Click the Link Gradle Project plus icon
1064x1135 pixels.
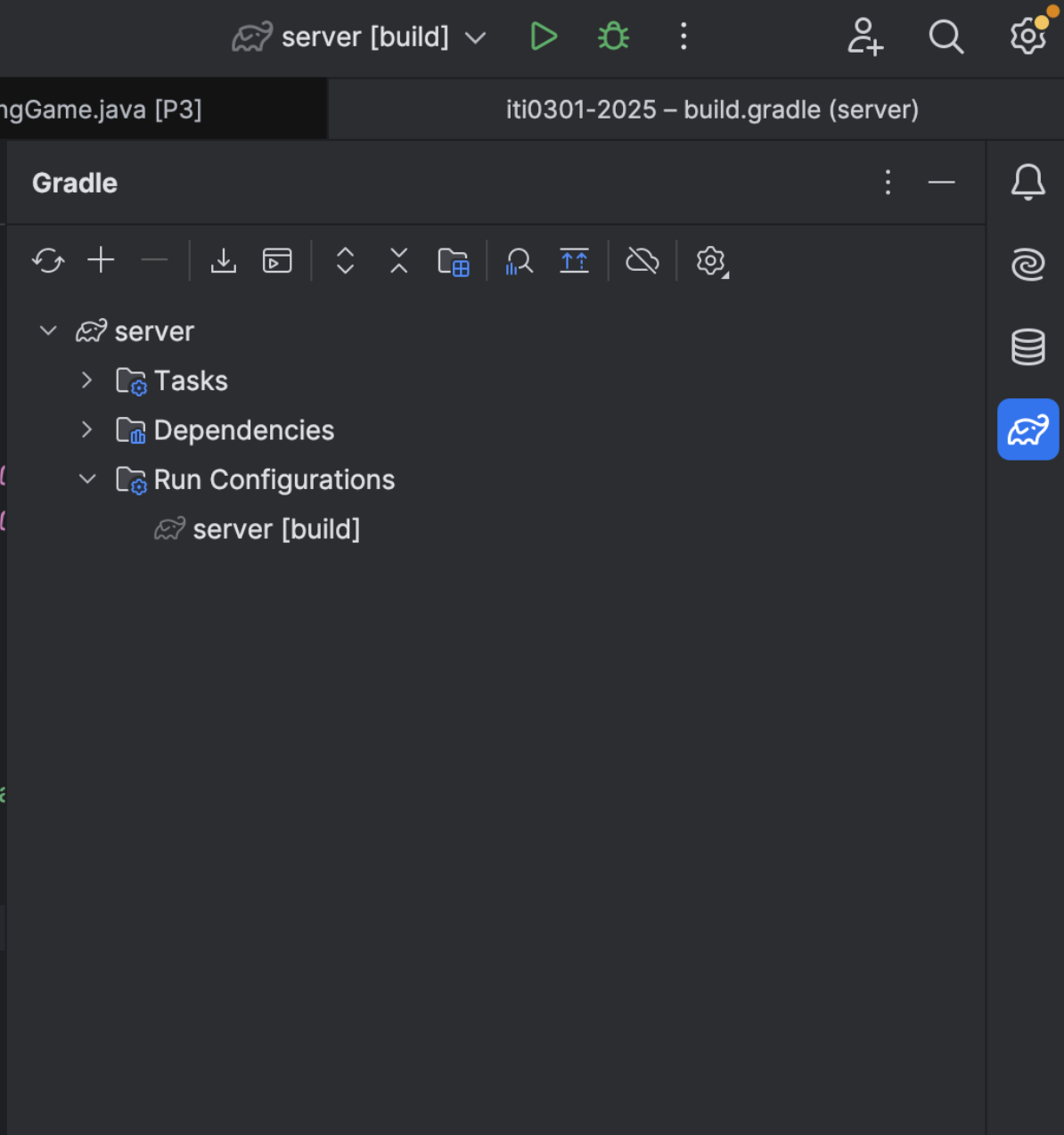pos(102,260)
